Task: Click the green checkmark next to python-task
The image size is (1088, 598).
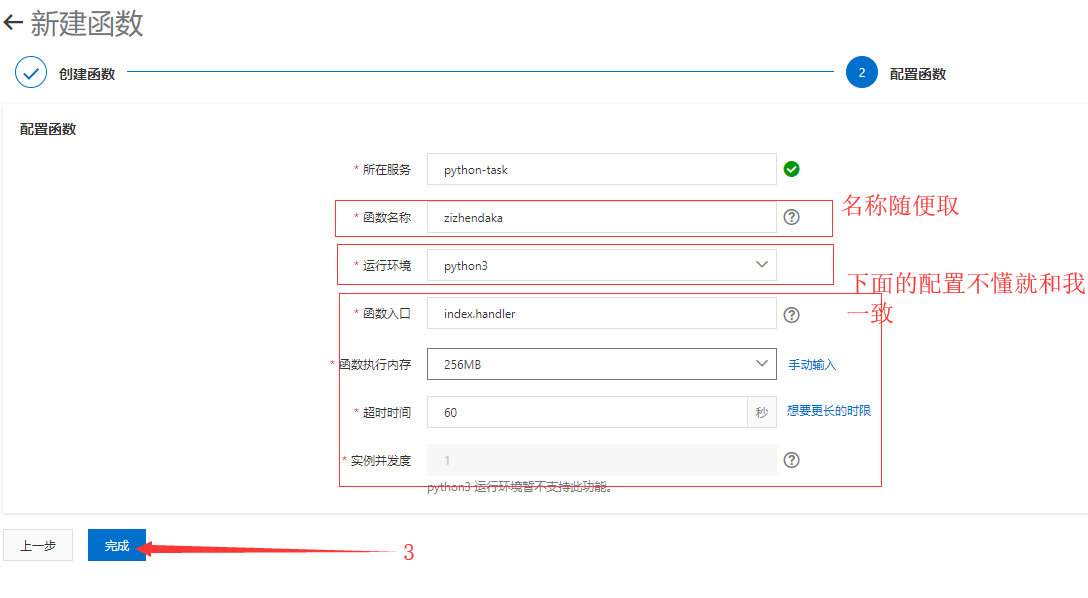Action: click(791, 169)
